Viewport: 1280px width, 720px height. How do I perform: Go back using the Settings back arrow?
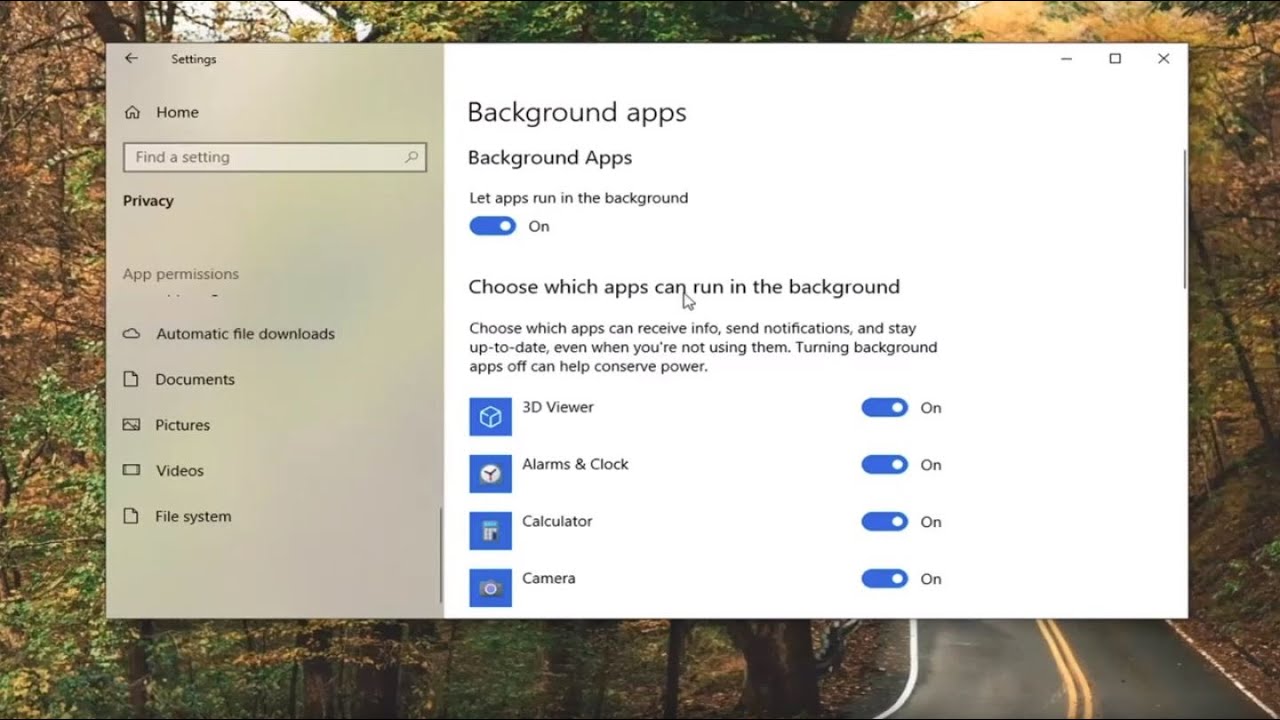[131, 59]
